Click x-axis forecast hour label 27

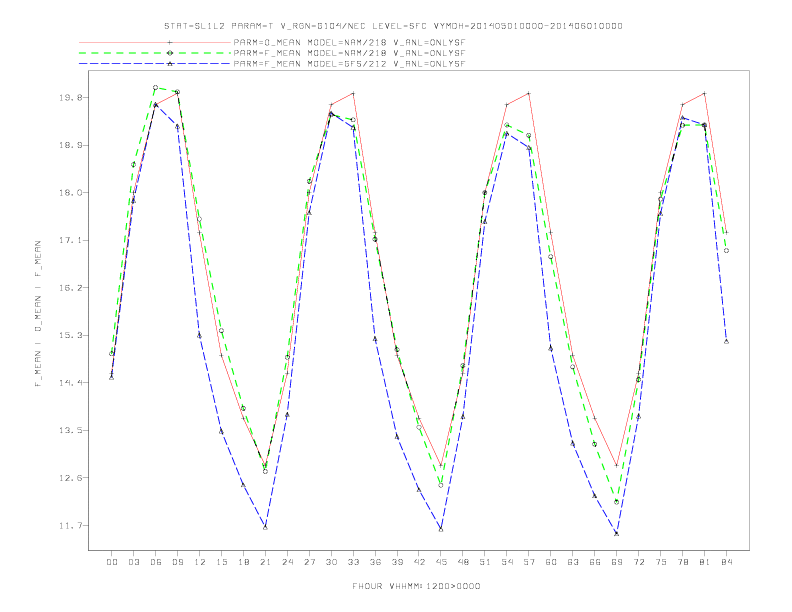(x=309, y=562)
